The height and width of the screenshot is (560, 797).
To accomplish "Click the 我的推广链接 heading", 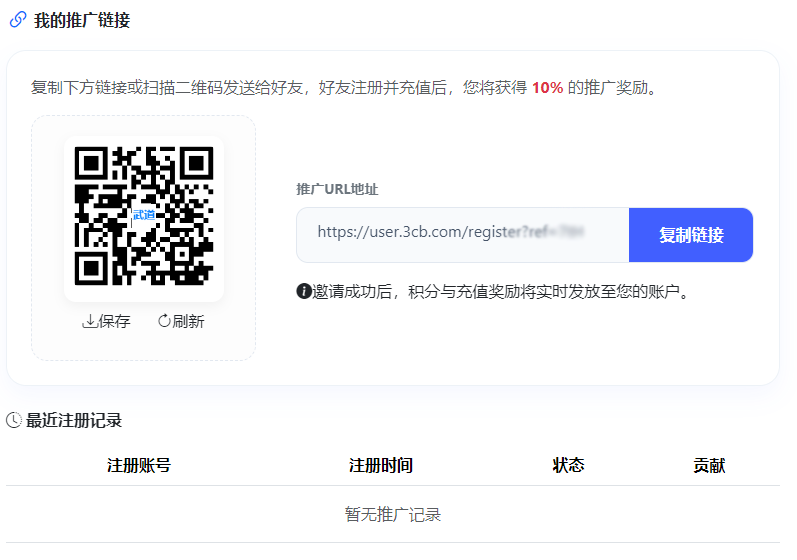I will 82,20.
